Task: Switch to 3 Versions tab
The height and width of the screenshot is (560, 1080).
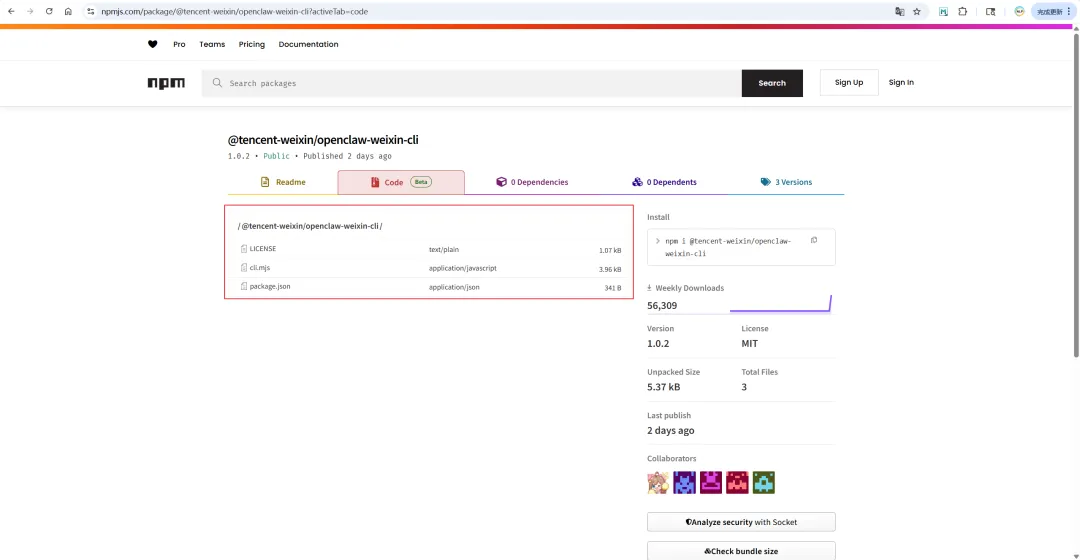Action: (x=786, y=182)
